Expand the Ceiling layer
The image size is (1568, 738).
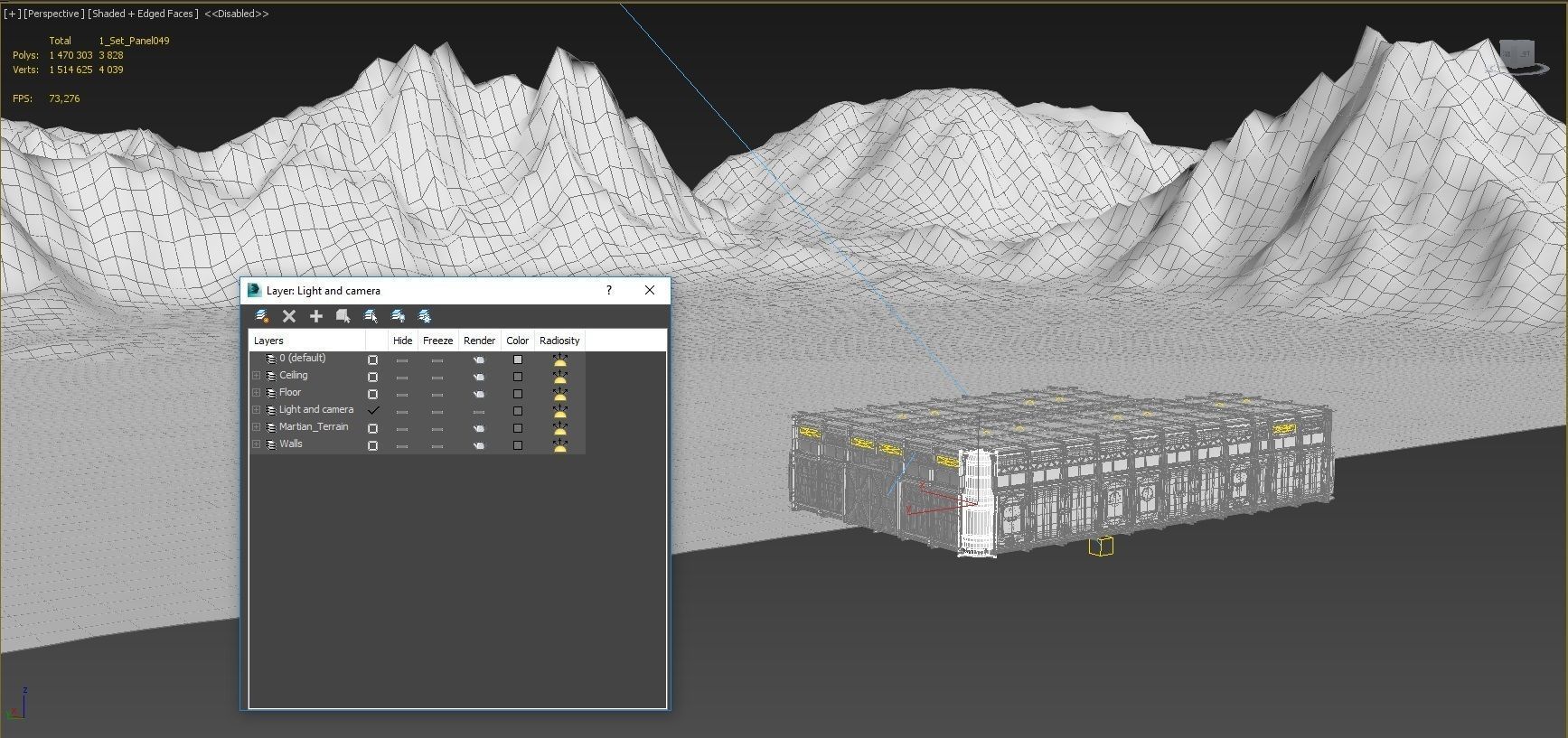pyautogui.click(x=257, y=376)
